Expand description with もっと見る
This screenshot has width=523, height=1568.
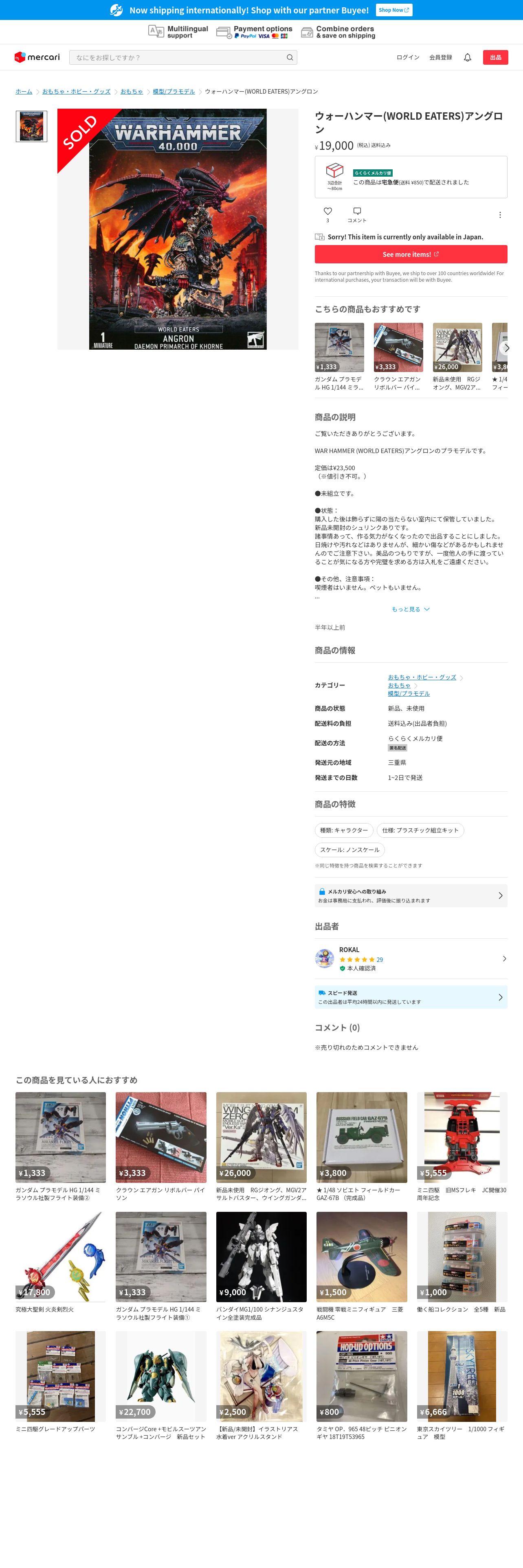click(411, 609)
